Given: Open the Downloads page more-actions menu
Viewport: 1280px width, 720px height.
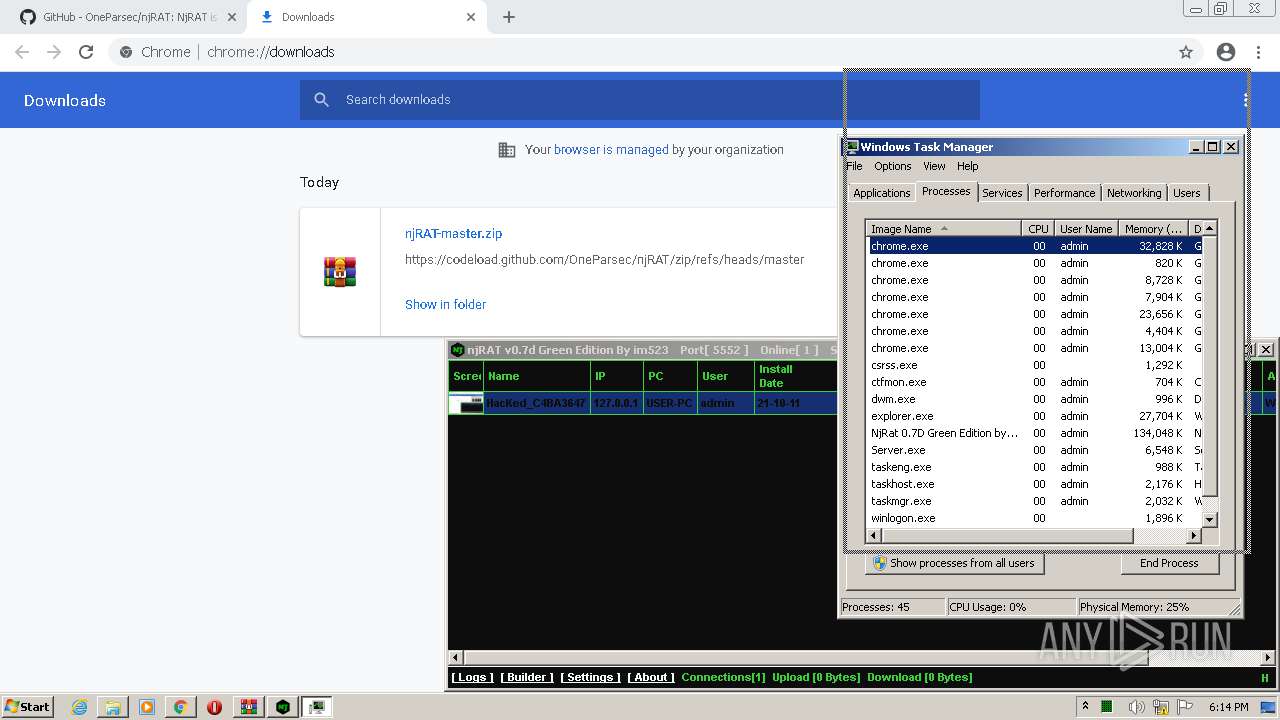Looking at the screenshot, I should tap(1246, 100).
